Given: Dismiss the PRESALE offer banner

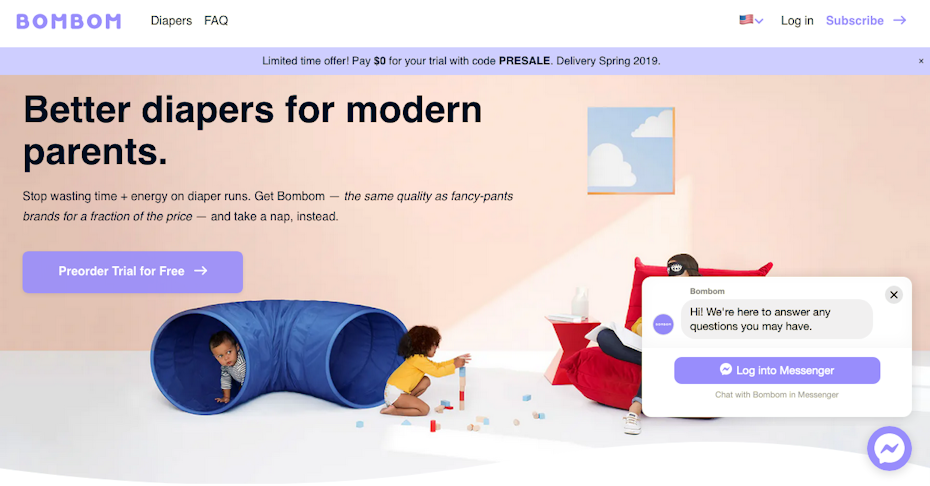Looking at the screenshot, I should [921, 61].
